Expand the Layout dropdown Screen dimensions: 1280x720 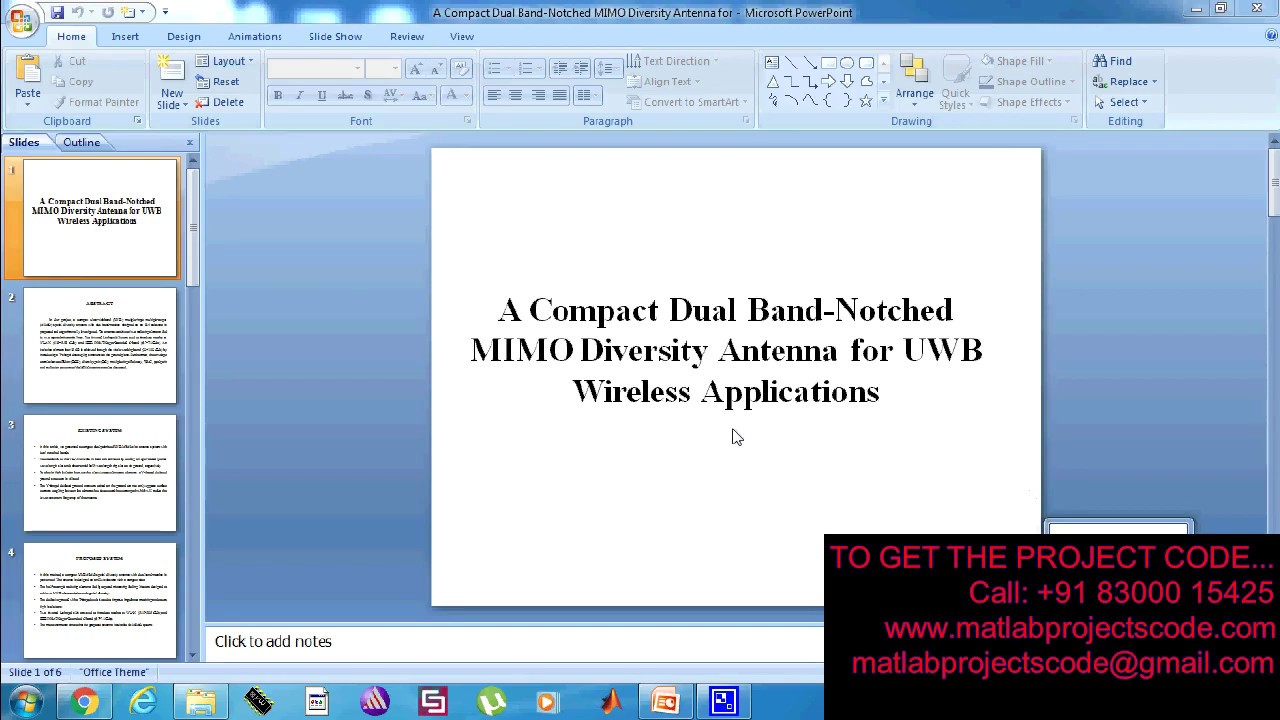pyautogui.click(x=225, y=61)
